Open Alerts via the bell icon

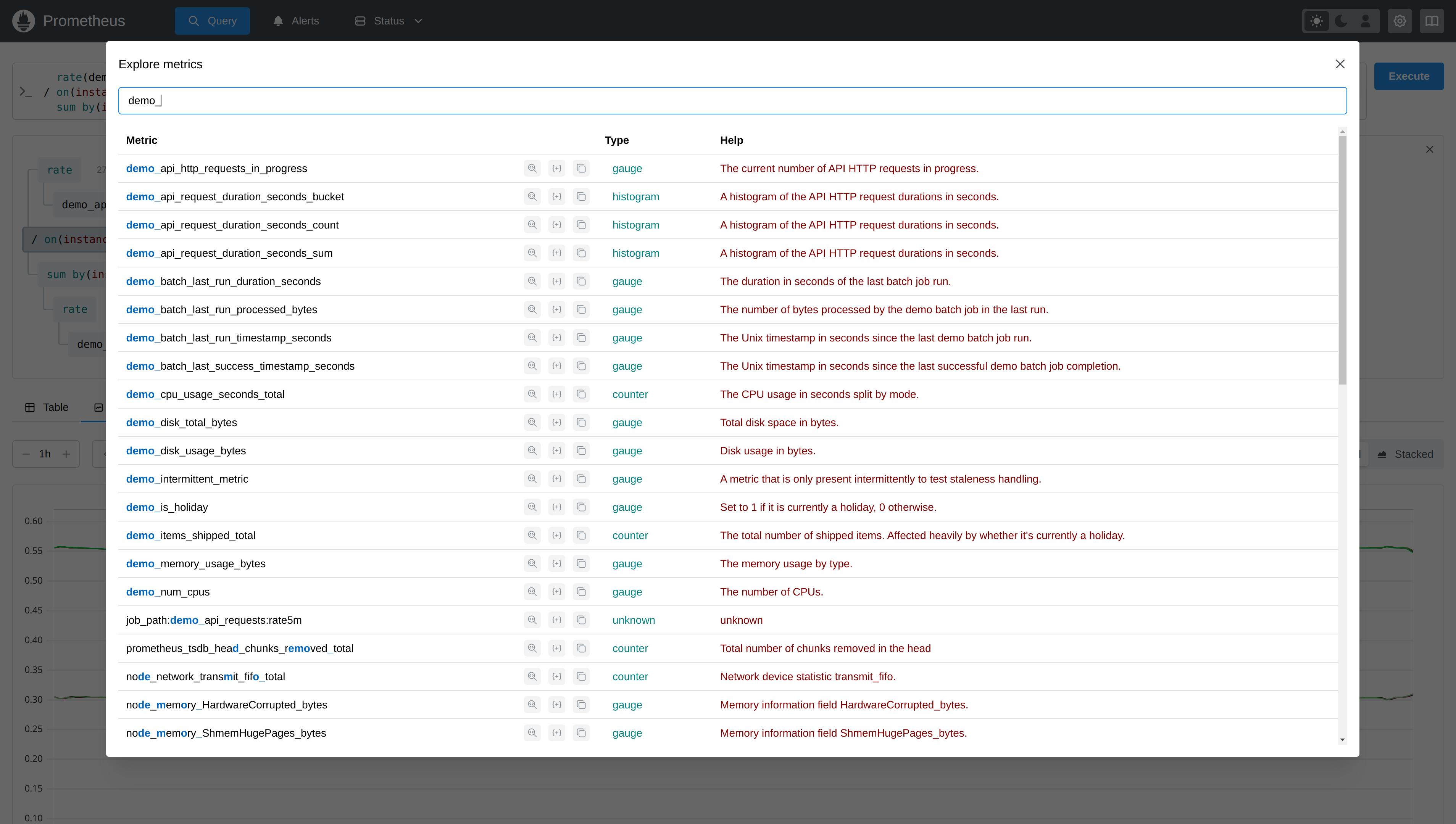(295, 20)
